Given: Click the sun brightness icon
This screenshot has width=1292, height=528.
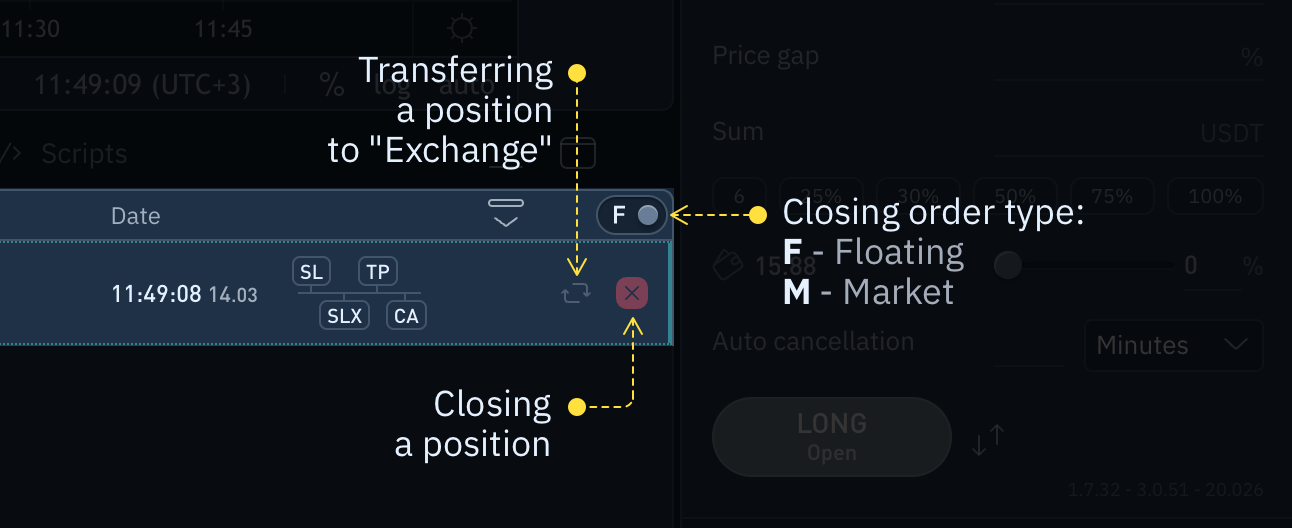Looking at the screenshot, I should 462,27.
